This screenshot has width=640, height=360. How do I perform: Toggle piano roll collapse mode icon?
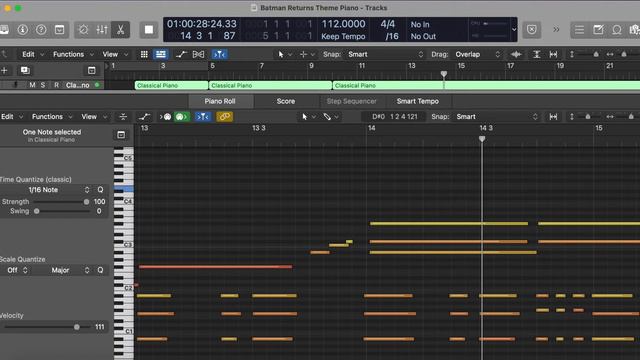[123, 117]
